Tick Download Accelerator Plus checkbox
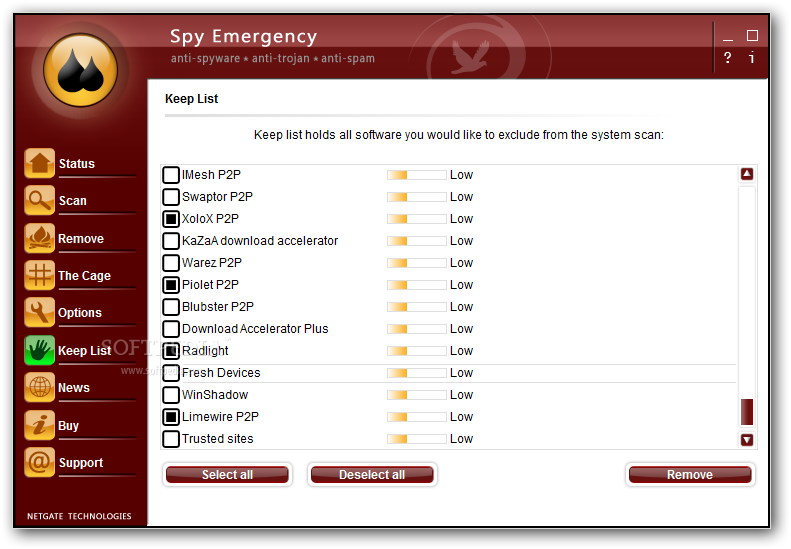The height and width of the screenshot is (549, 791). point(171,328)
